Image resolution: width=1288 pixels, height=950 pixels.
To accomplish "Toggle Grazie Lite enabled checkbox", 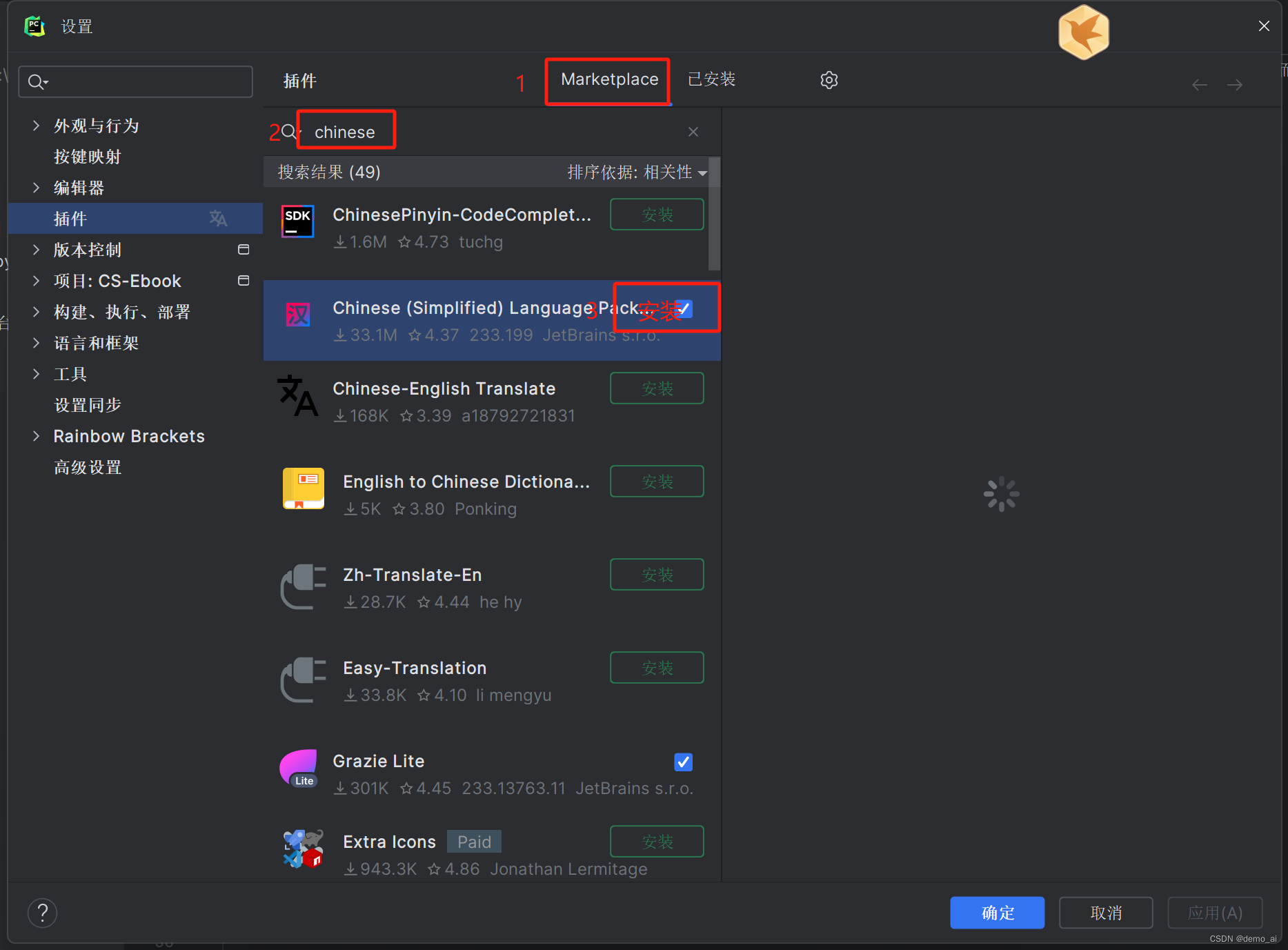I will pyautogui.click(x=684, y=762).
